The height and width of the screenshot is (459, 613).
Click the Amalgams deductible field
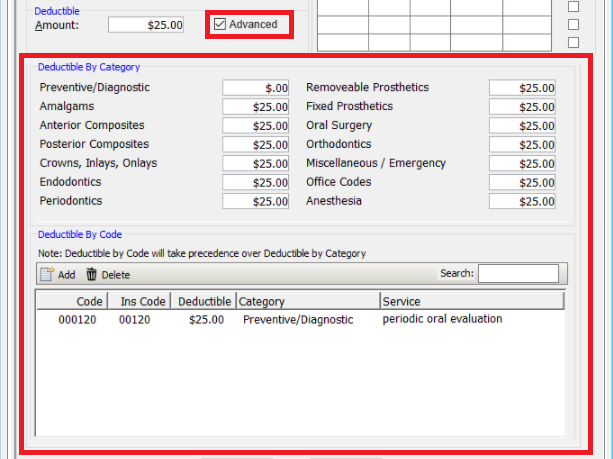(x=256, y=107)
